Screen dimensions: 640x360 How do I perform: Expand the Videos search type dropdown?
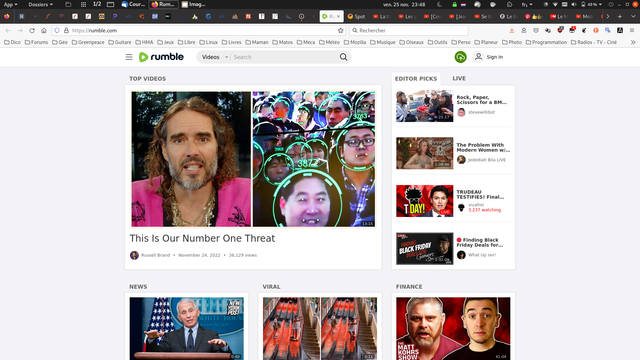(214, 57)
